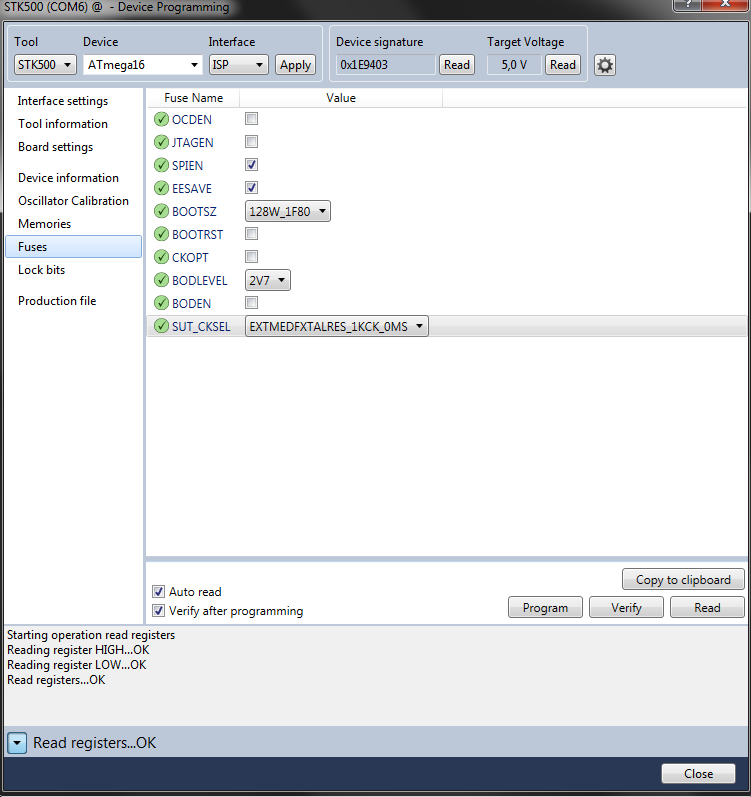Click log line 'Reading register HIGH...OK'

[78, 650]
